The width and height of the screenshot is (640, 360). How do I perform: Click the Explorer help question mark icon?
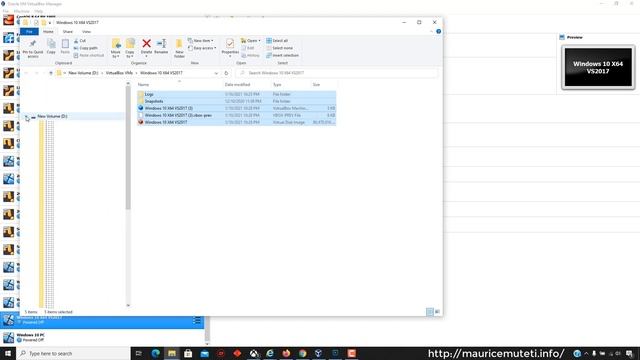click(438, 31)
